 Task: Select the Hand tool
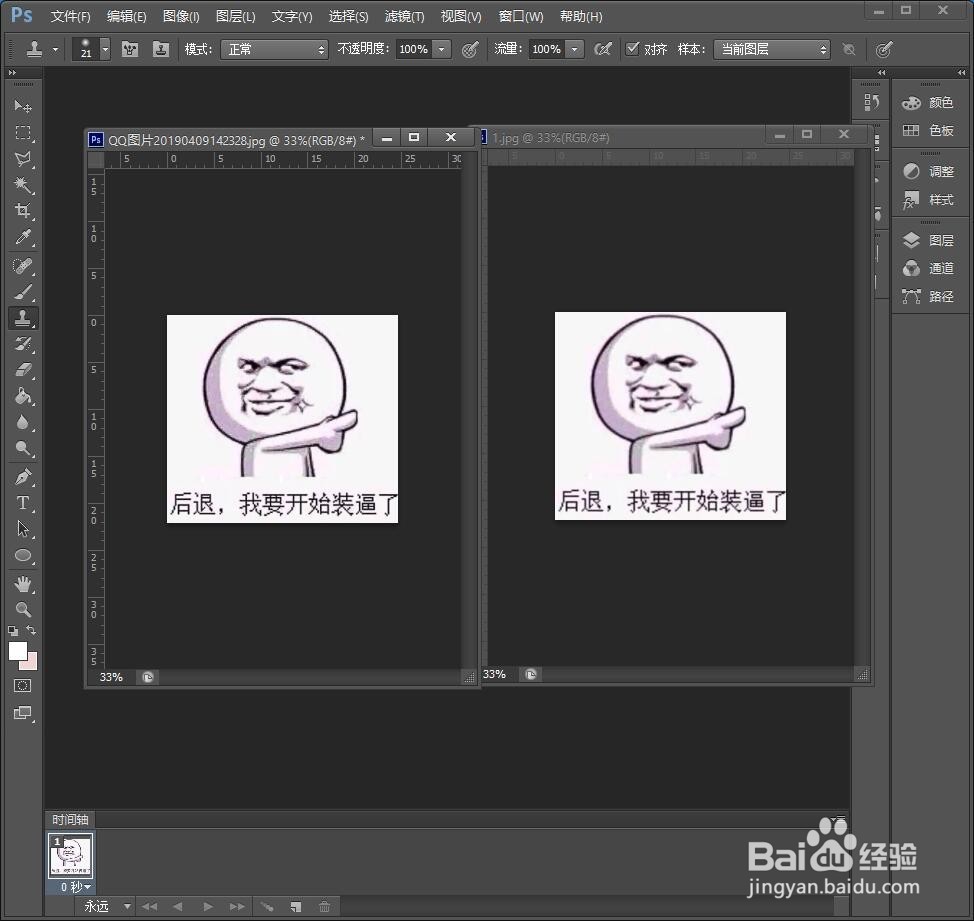(23, 584)
